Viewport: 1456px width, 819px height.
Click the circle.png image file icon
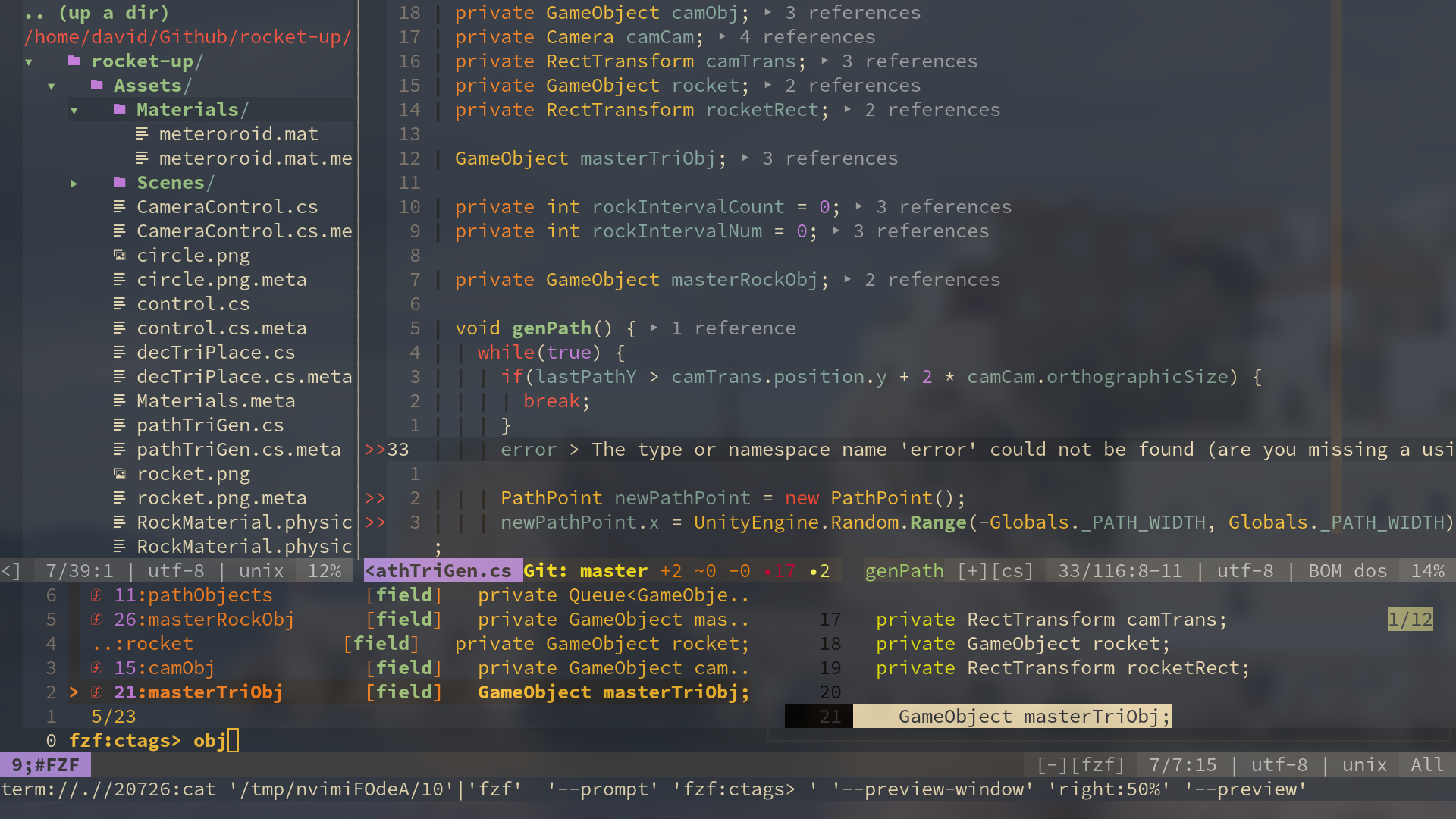click(119, 256)
